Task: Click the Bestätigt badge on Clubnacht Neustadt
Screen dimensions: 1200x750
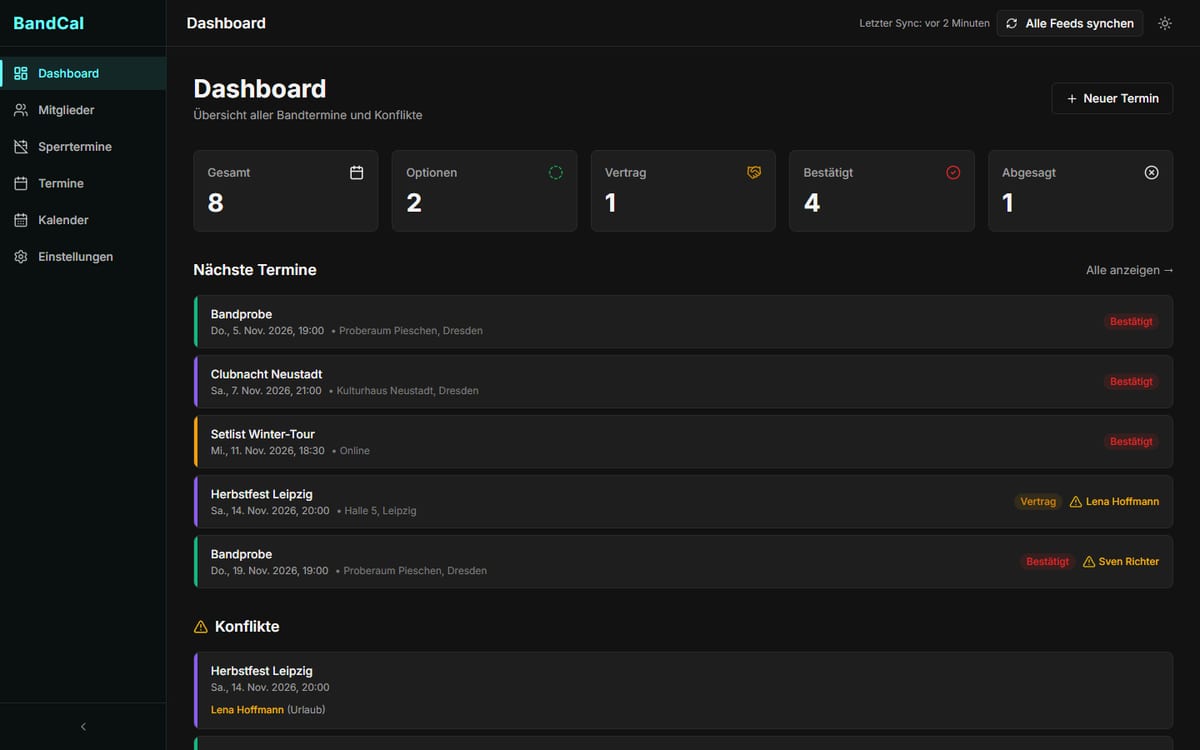Action: tap(1132, 382)
